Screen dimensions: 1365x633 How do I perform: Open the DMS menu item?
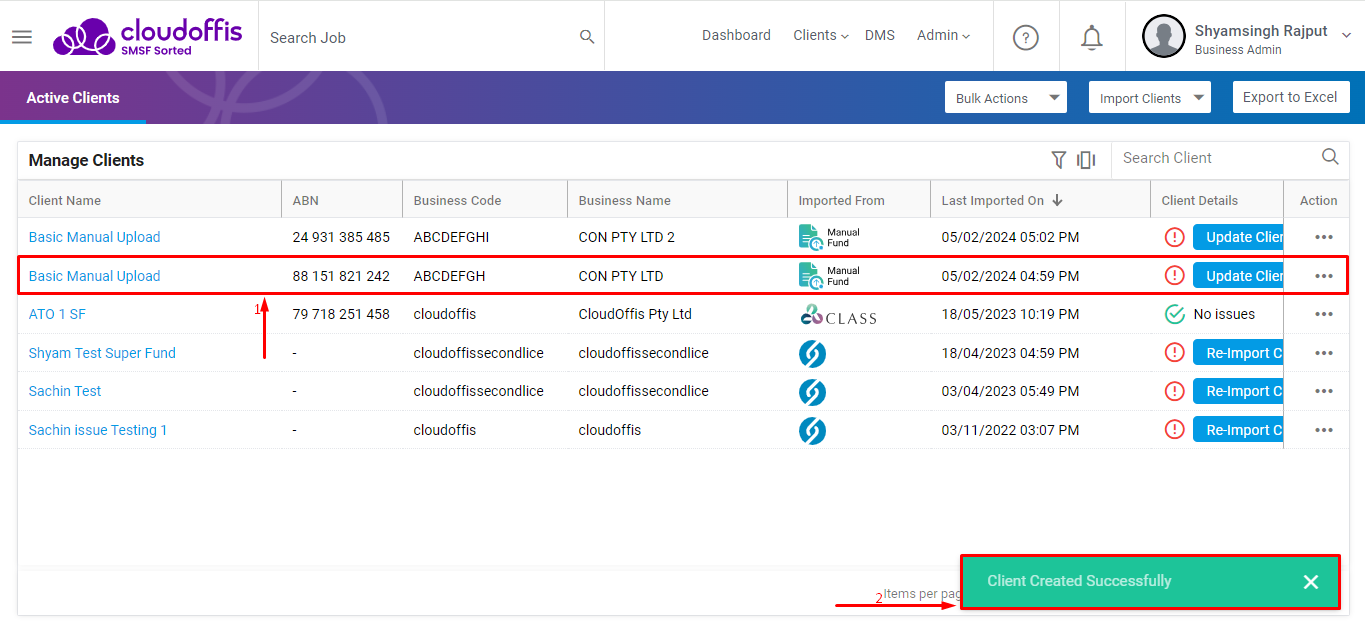(880, 36)
